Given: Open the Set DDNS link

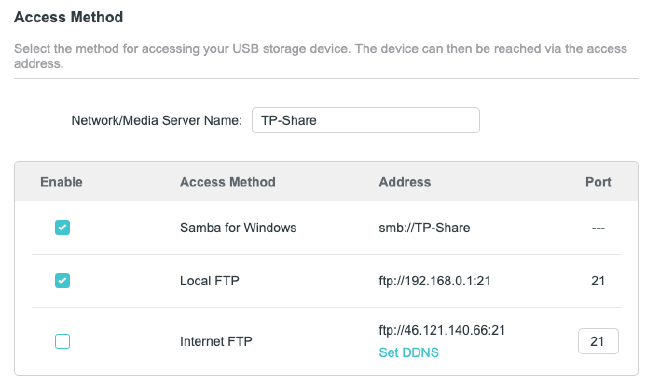Looking at the screenshot, I should [408, 352].
